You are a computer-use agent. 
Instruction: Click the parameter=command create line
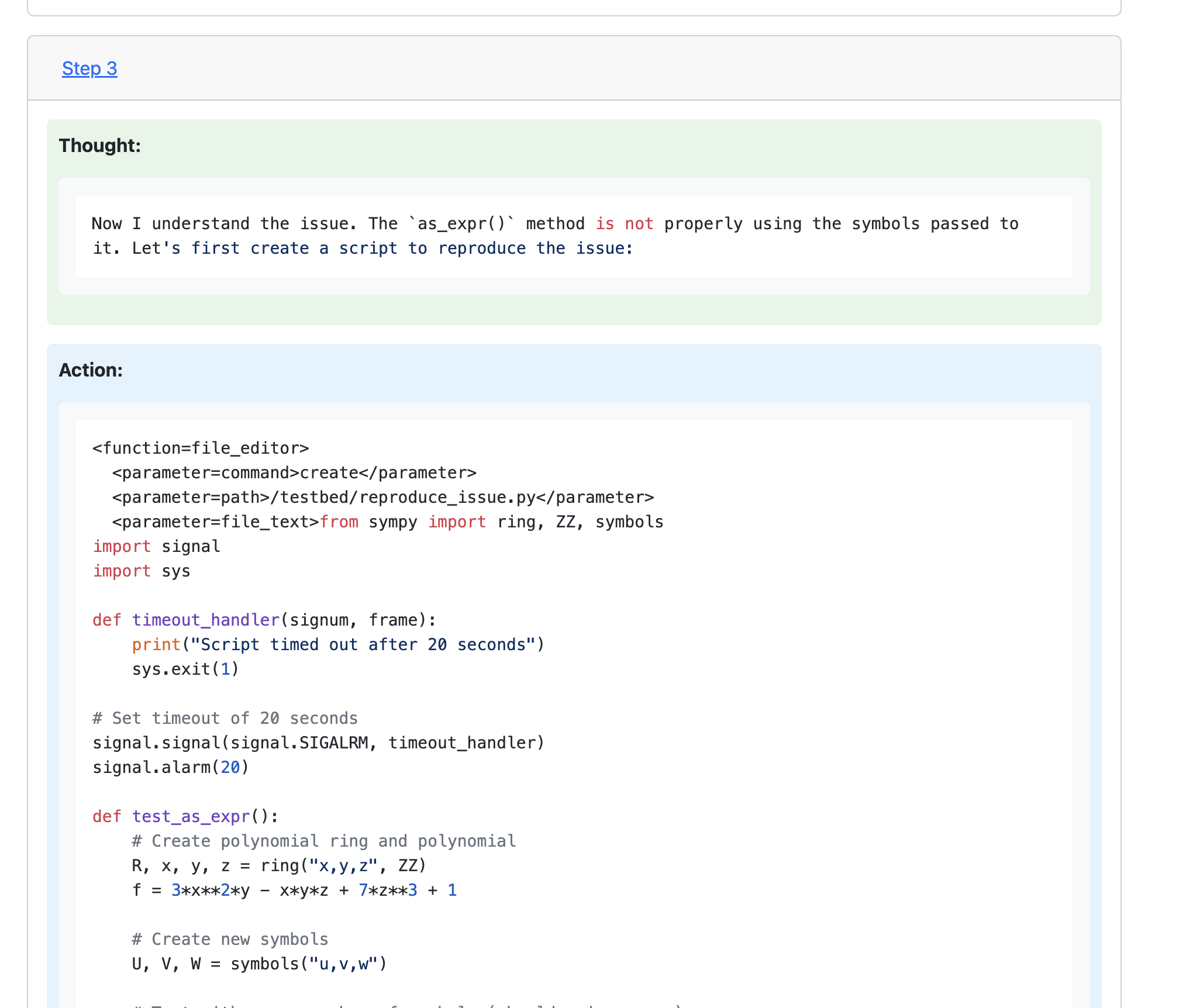tap(294, 473)
